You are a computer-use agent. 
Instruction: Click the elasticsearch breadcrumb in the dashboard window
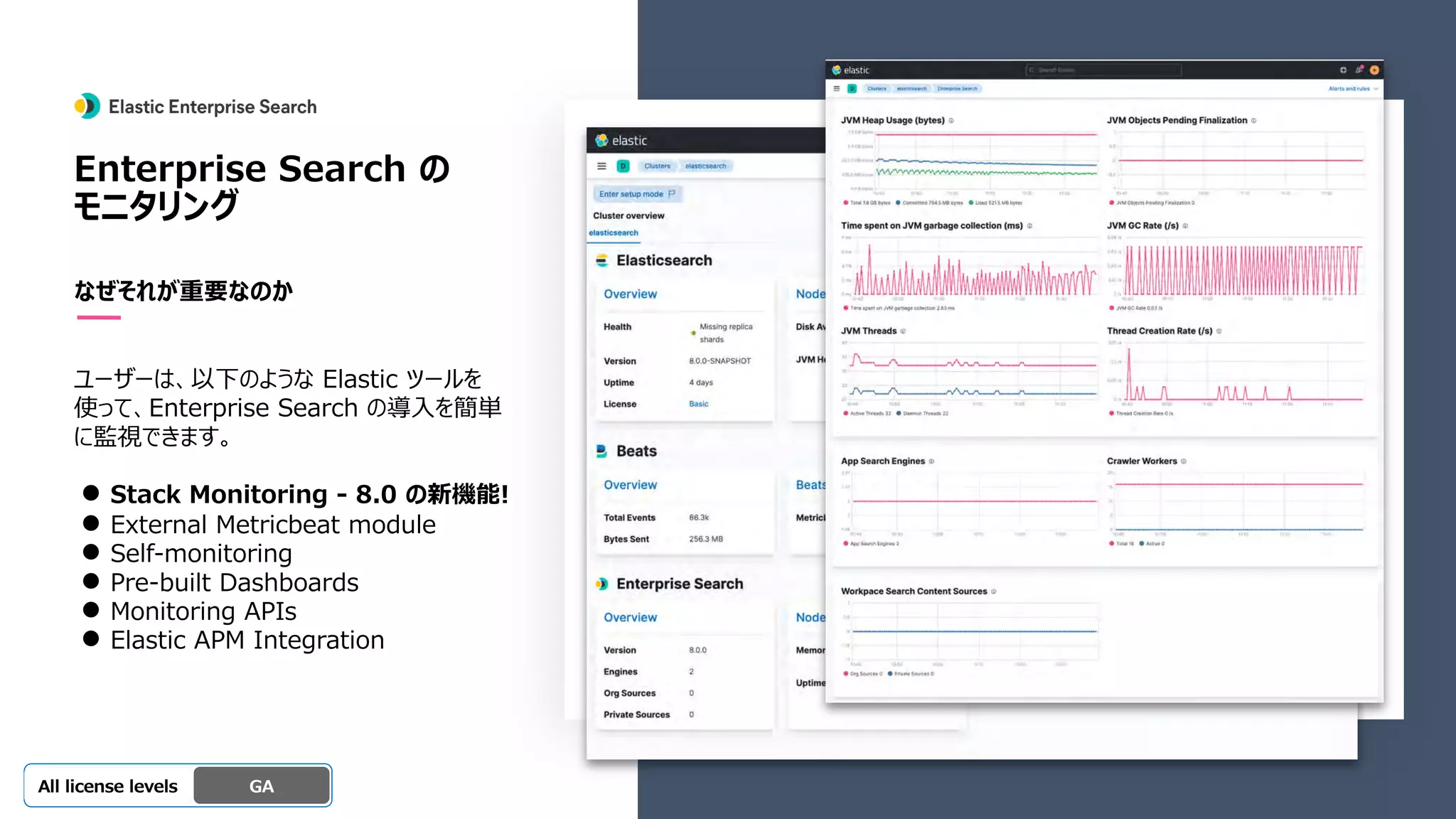tap(911, 89)
